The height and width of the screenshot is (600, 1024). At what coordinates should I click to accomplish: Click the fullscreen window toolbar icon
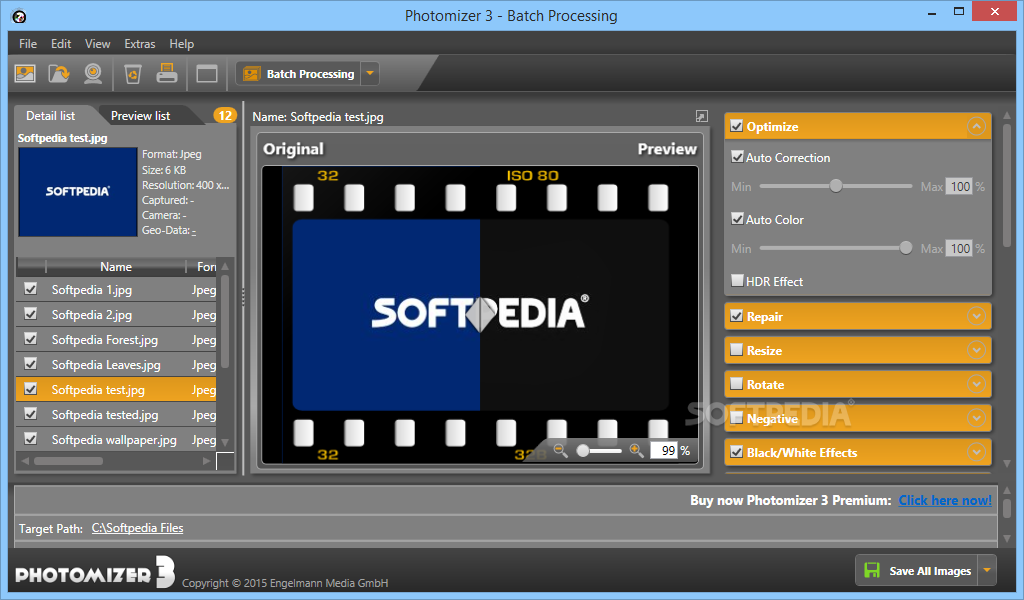(x=207, y=74)
